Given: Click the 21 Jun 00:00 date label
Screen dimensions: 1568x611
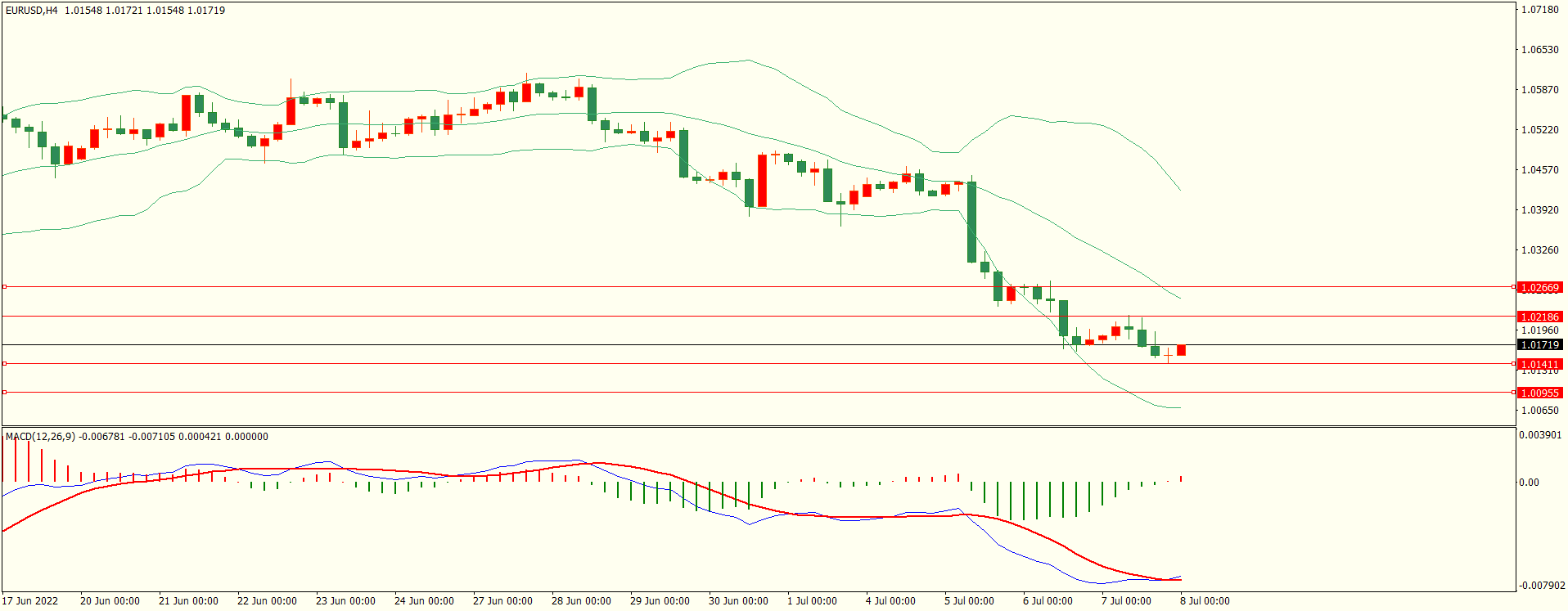Looking at the screenshot, I should (188, 601).
